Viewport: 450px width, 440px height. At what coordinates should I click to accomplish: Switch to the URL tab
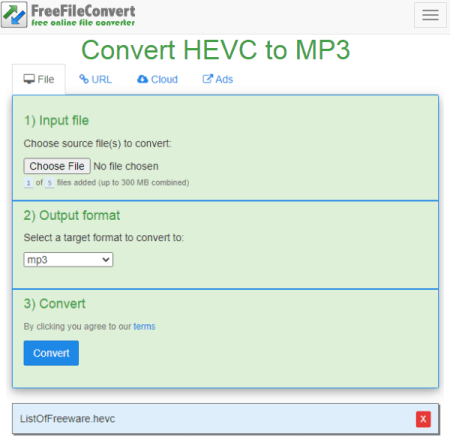(x=95, y=79)
